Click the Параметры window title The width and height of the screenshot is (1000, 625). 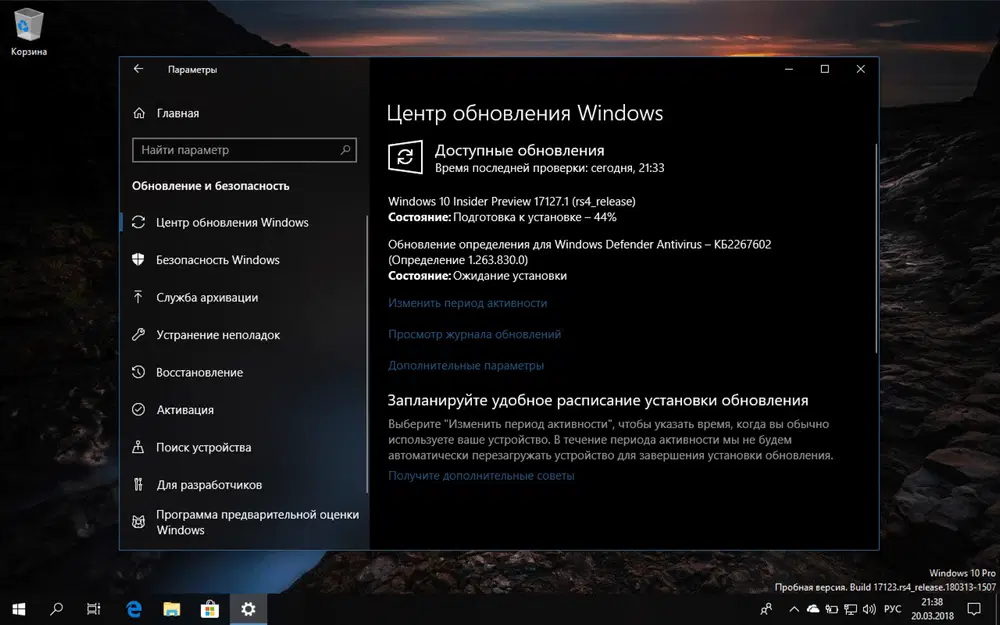(192, 70)
